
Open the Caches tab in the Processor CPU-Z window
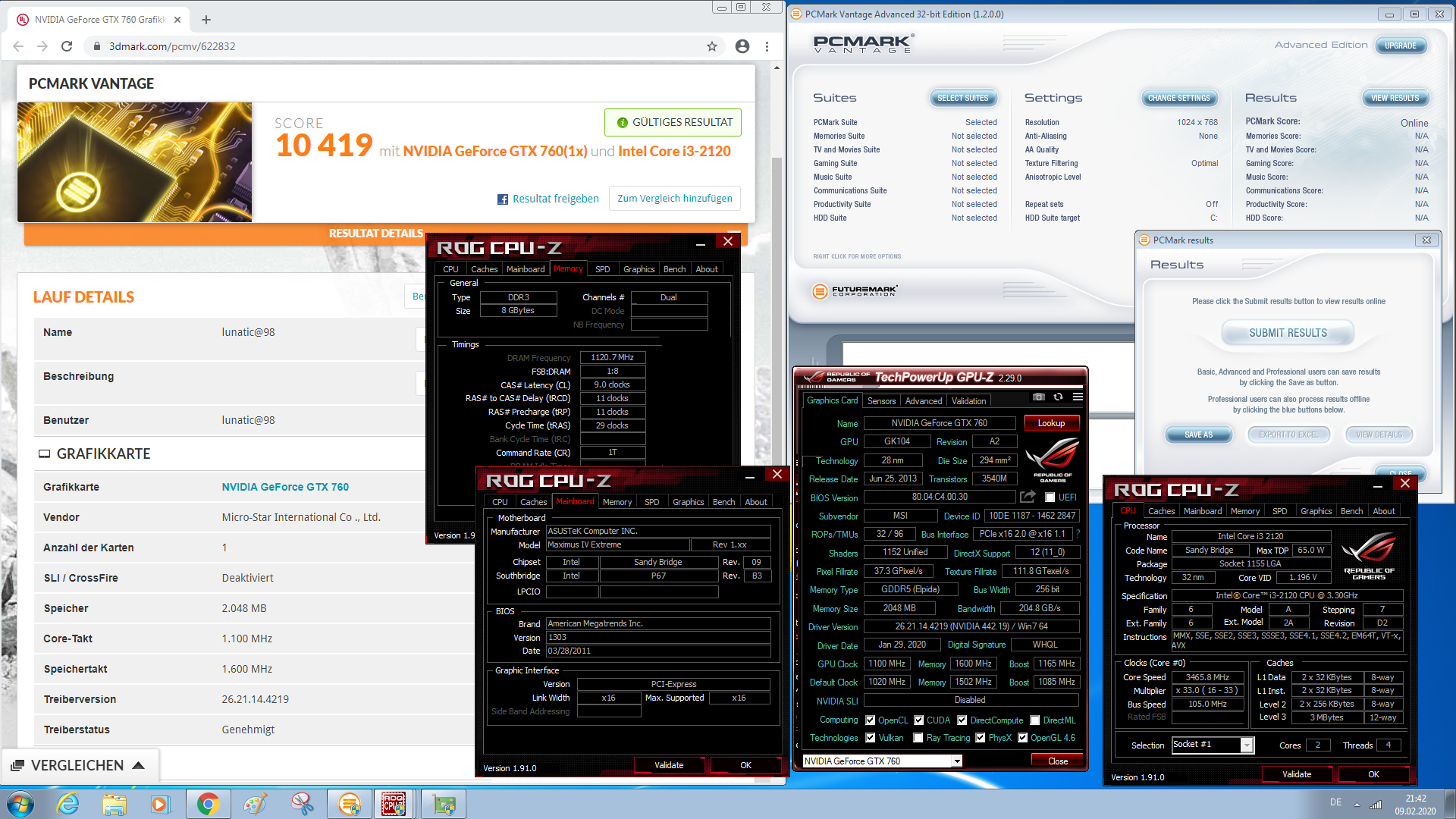point(1161,511)
